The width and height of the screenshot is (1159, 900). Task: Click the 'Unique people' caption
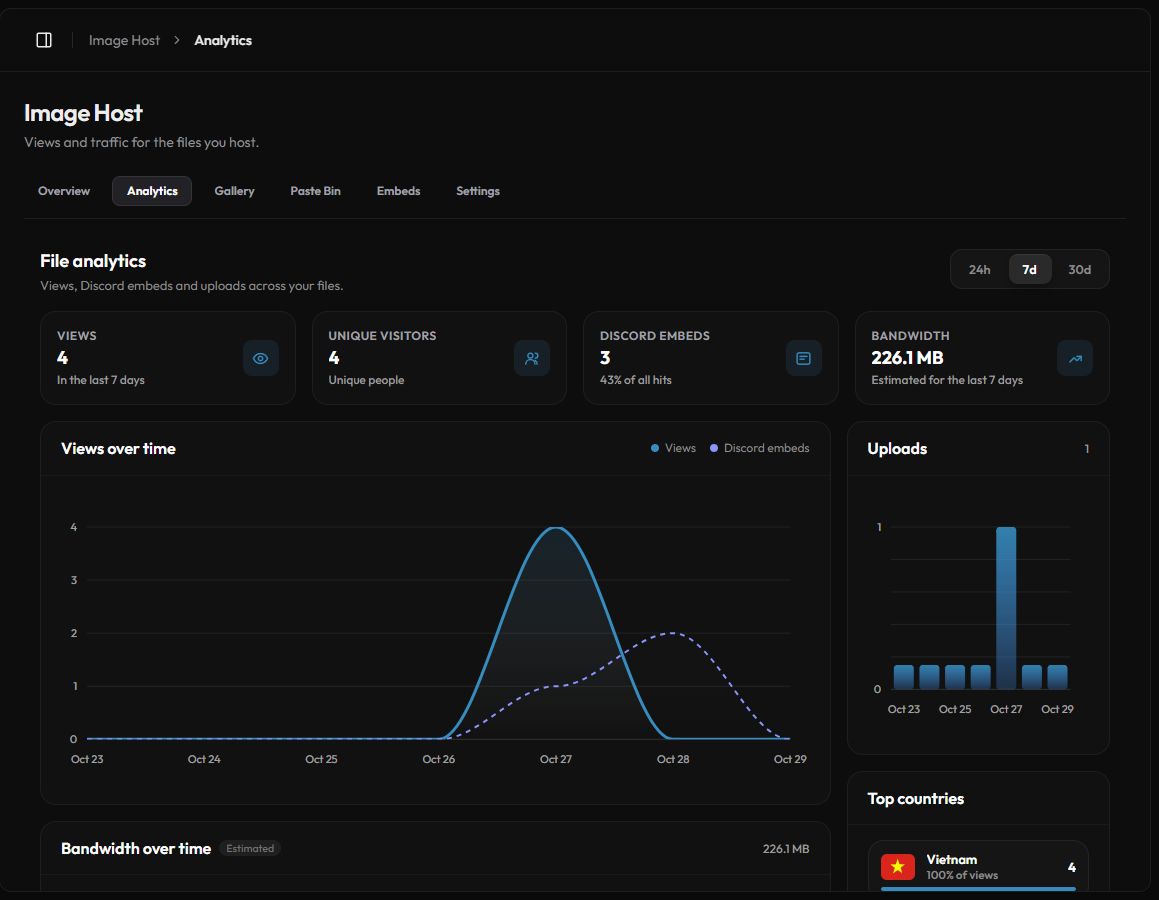click(366, 380)
